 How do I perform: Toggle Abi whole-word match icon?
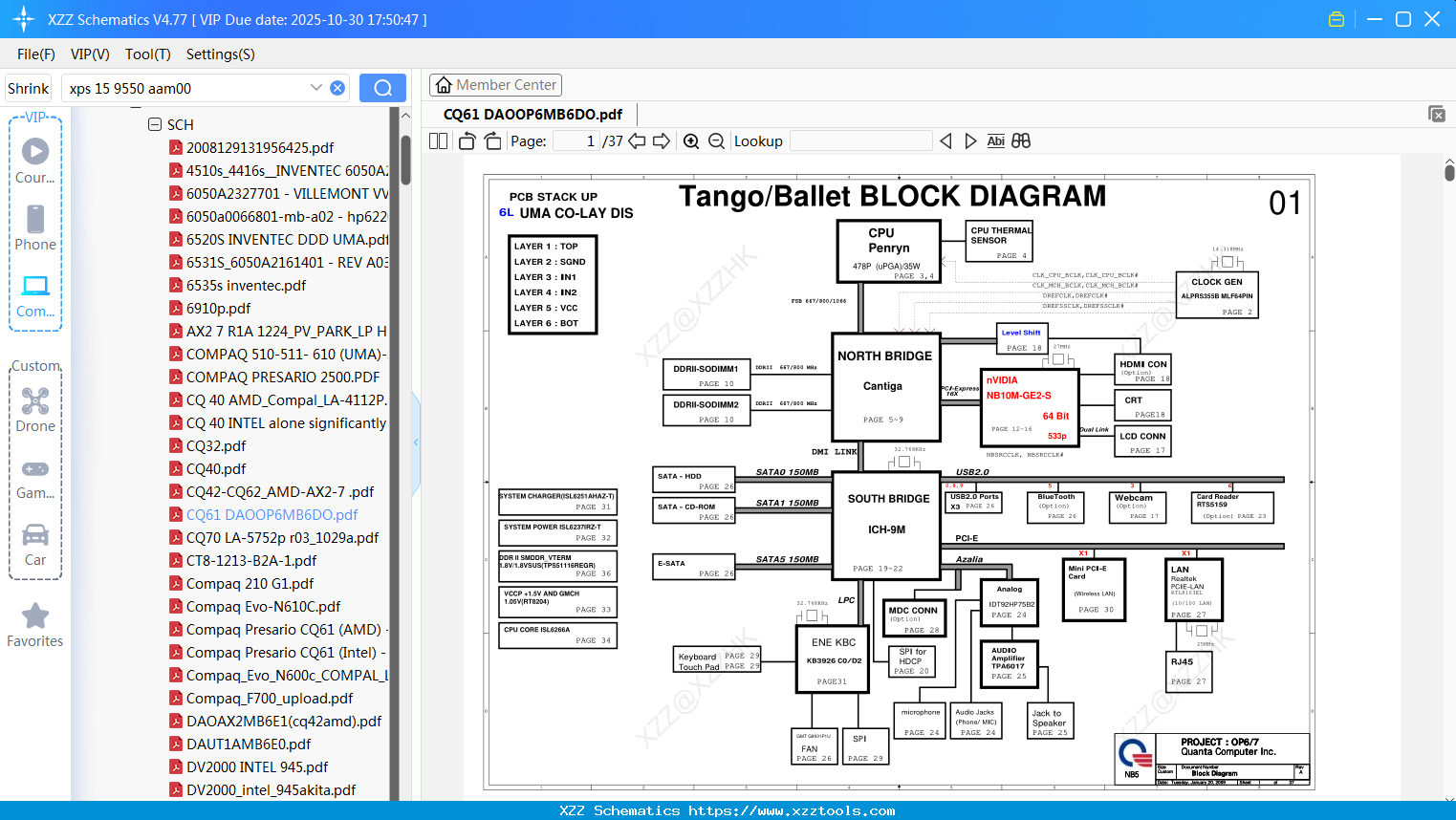[x=995, y=141]
